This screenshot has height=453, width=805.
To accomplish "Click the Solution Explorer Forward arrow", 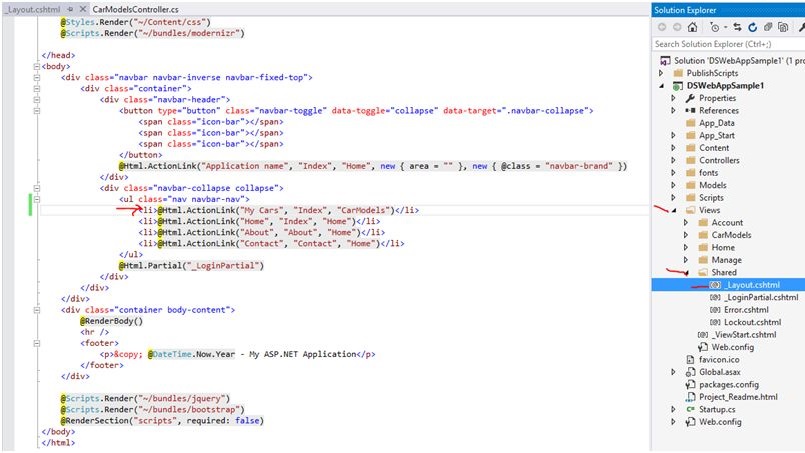I will click(x=677, y=27).
